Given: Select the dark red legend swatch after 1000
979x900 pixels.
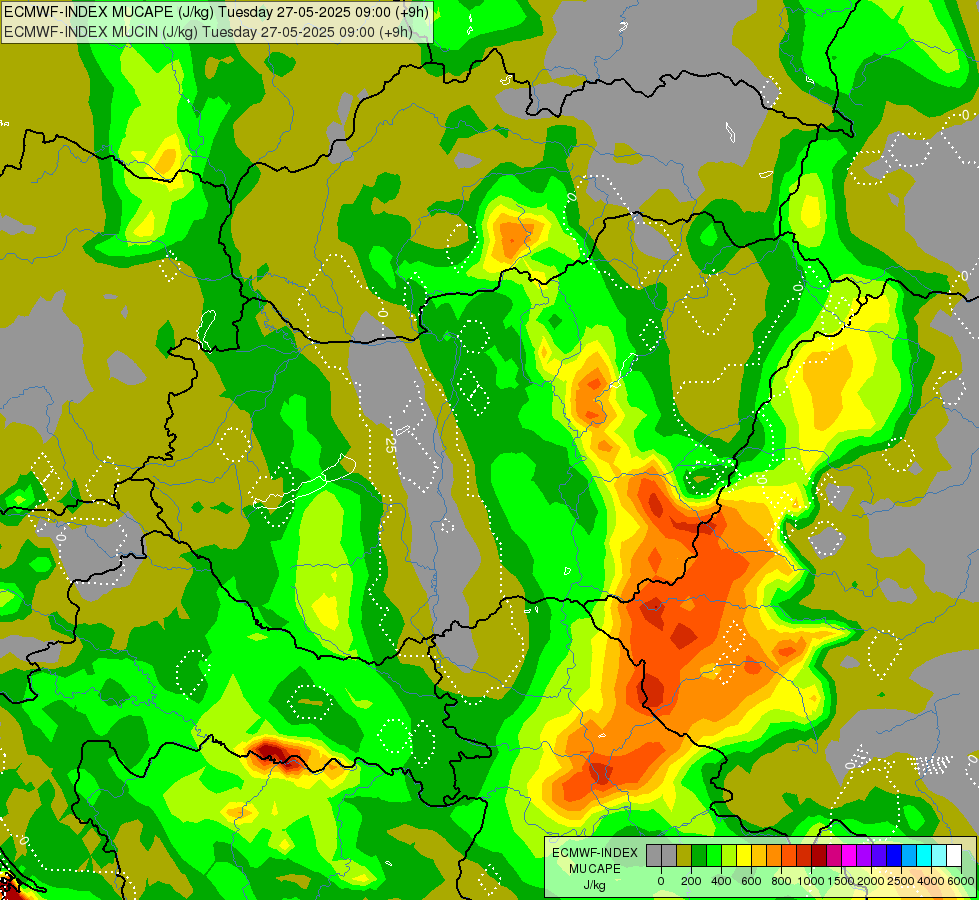Looking at the screenshot, I should coord(820,855).
